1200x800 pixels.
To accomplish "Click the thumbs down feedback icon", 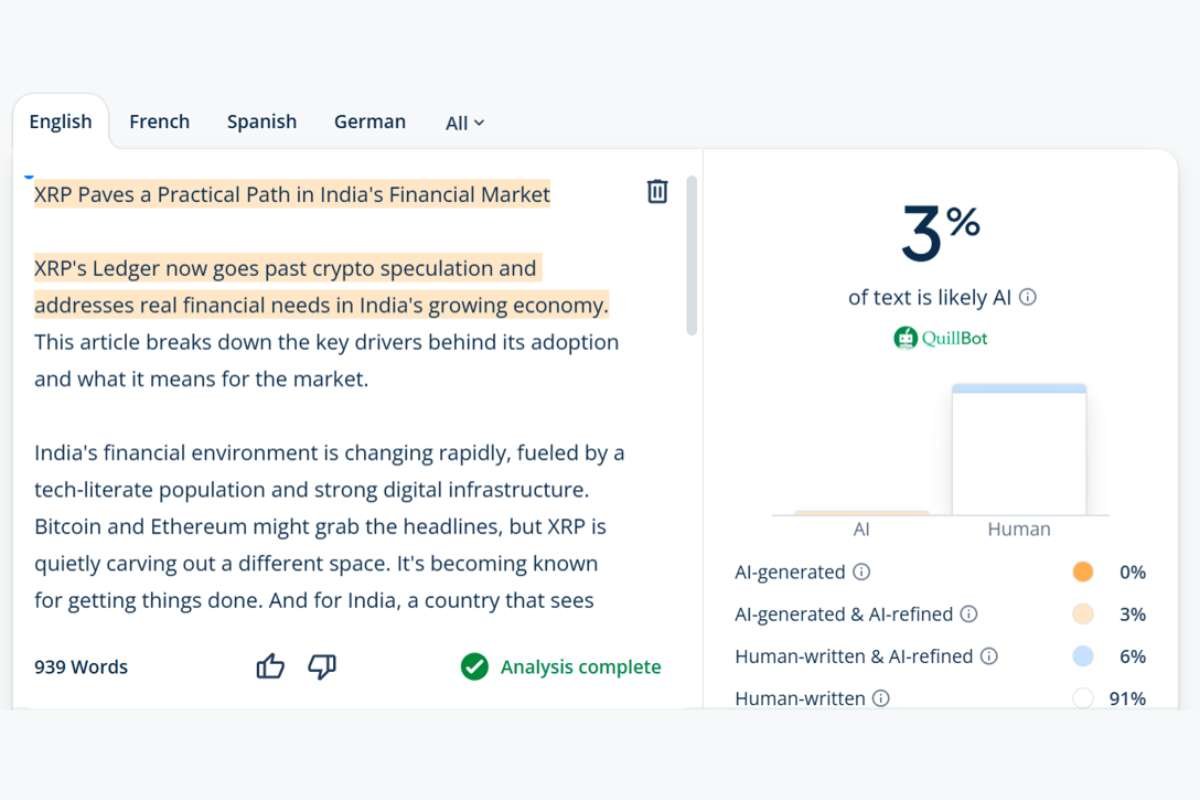I will click(322, 667).
